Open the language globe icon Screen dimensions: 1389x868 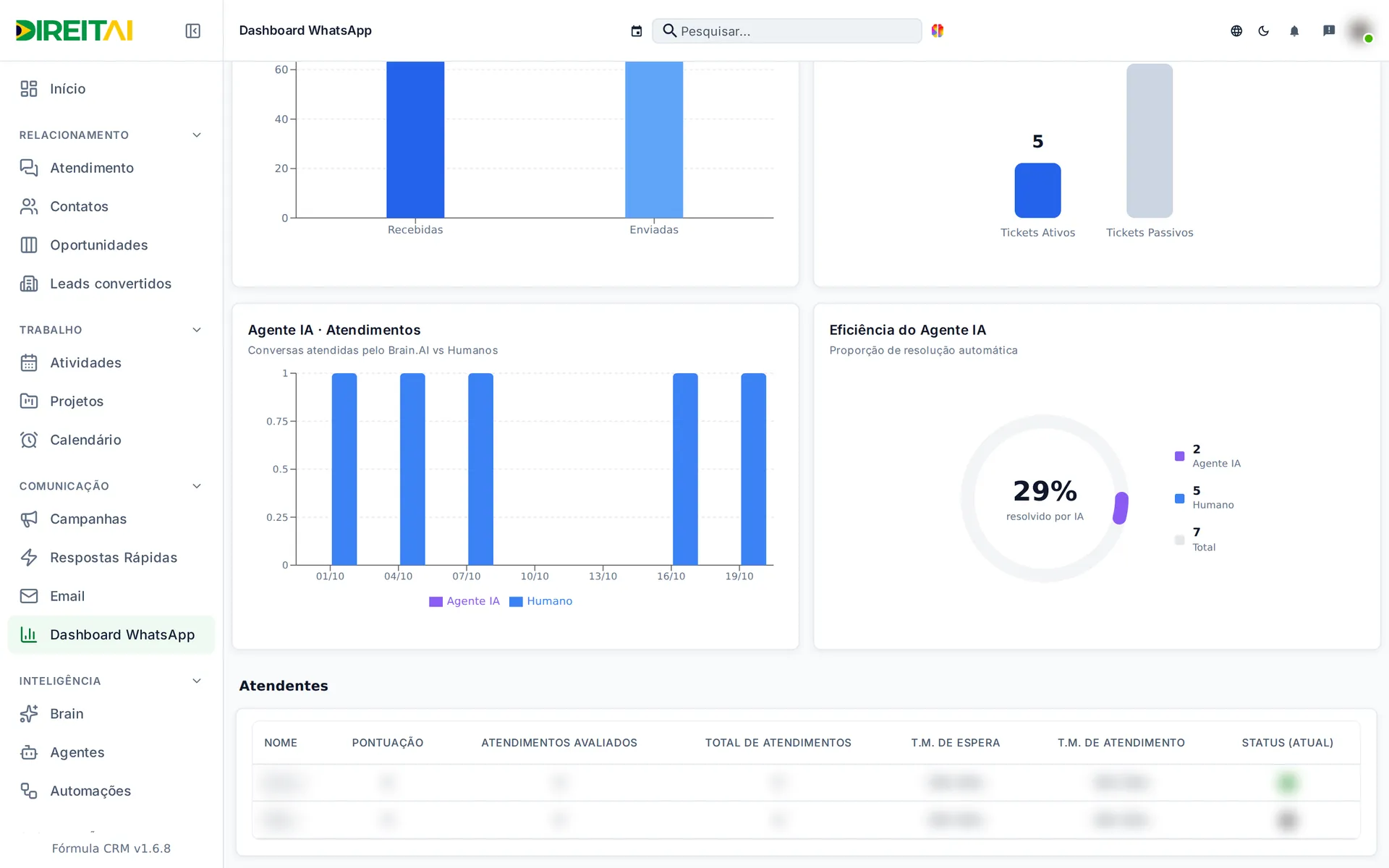(x=1236, y=30)
